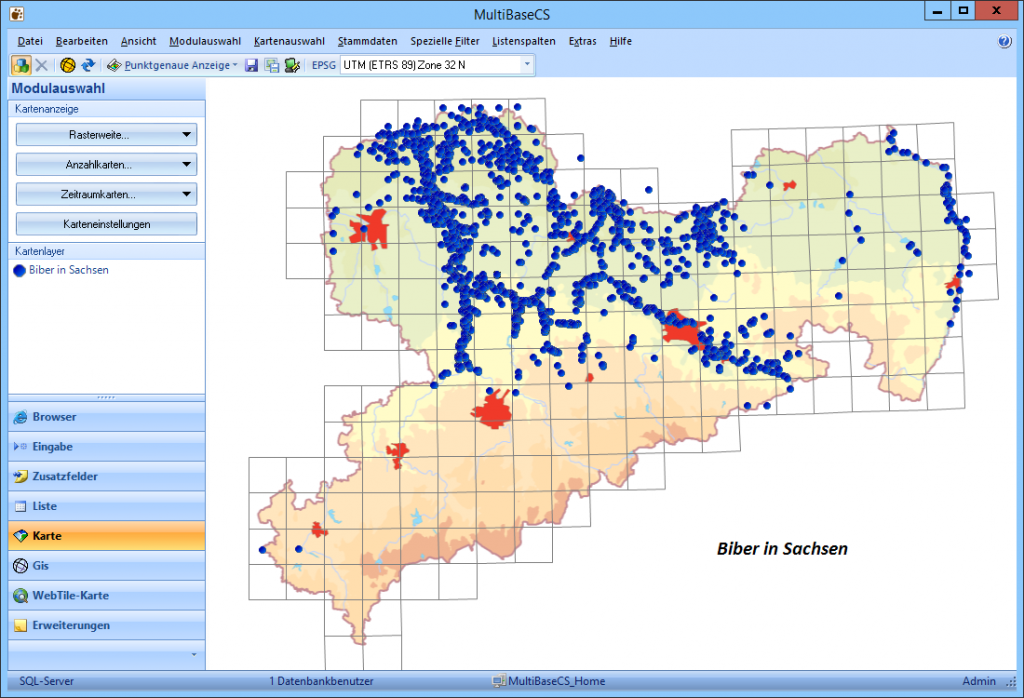The width and height of the screenshot is (1024, 698).
Task: Click the Admin user label in the status bar
Action: [979, 681]
